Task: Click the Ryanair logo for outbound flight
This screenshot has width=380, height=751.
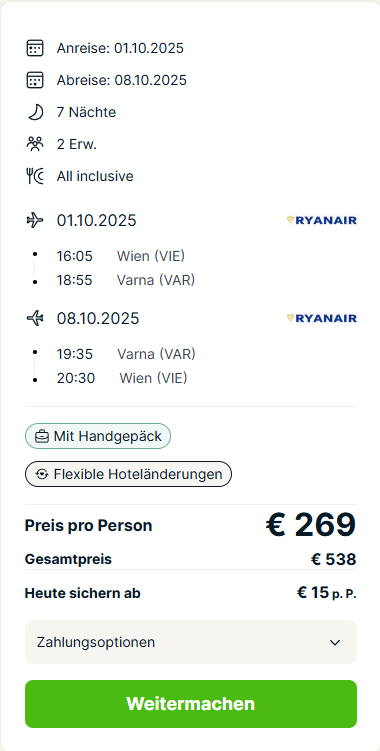Action: tap(322, 220)
